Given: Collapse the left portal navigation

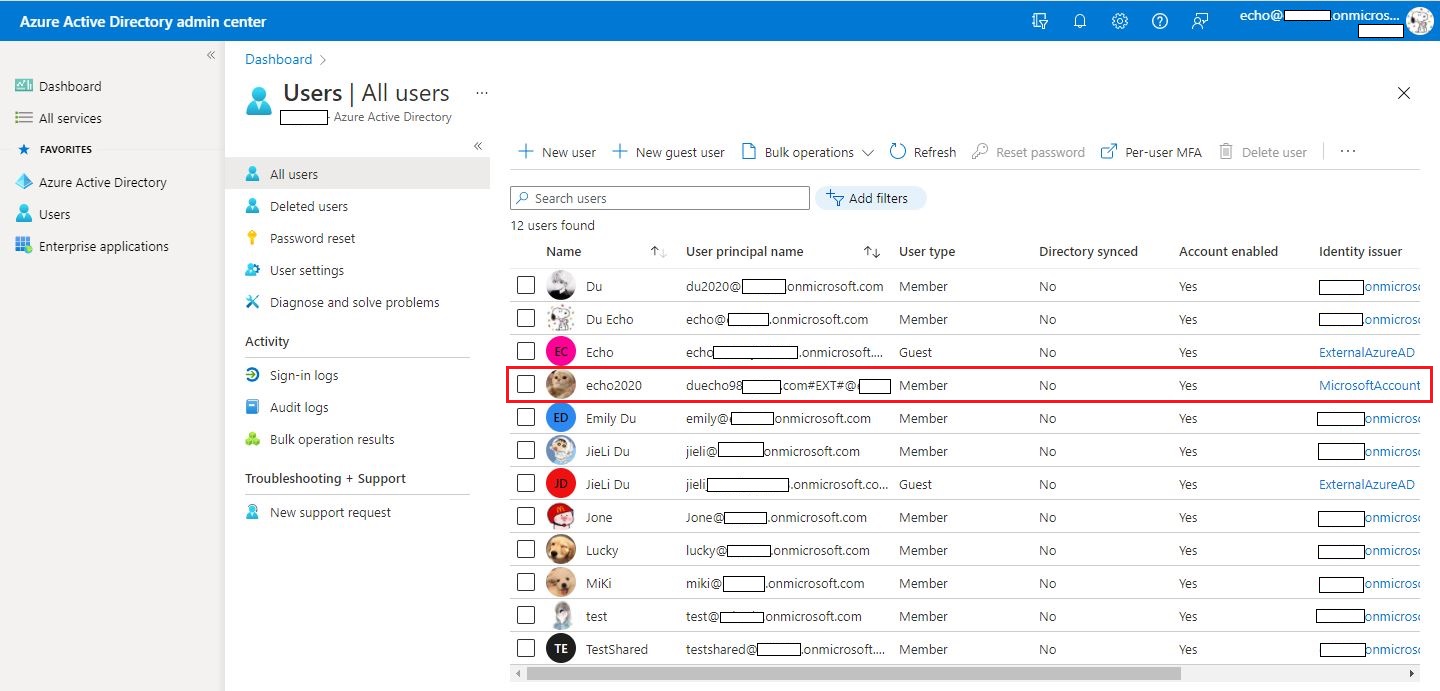Looking at the screenshot, I should 211,55.
